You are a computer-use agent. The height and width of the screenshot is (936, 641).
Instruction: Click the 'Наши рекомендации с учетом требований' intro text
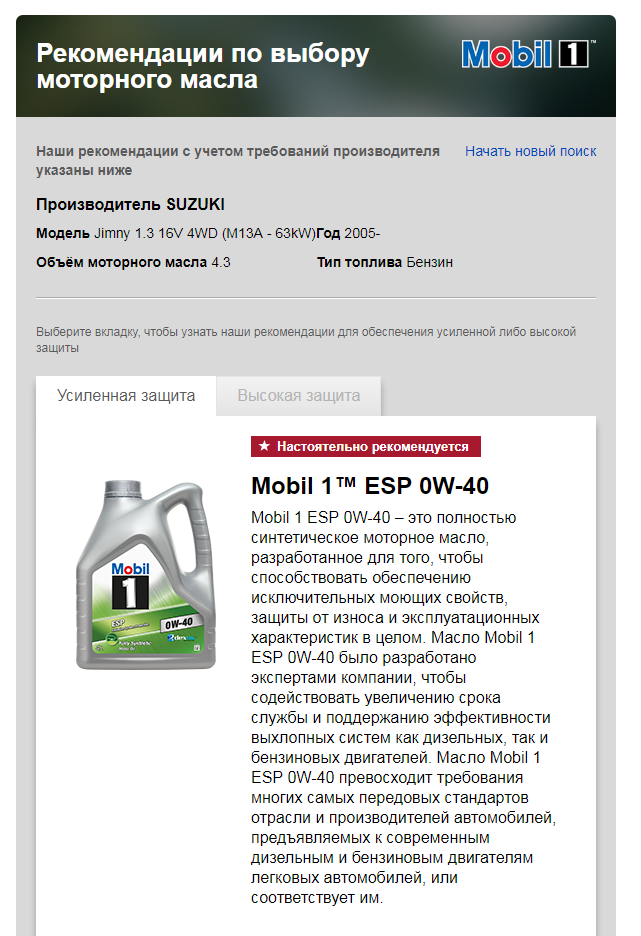coord(238,160)
